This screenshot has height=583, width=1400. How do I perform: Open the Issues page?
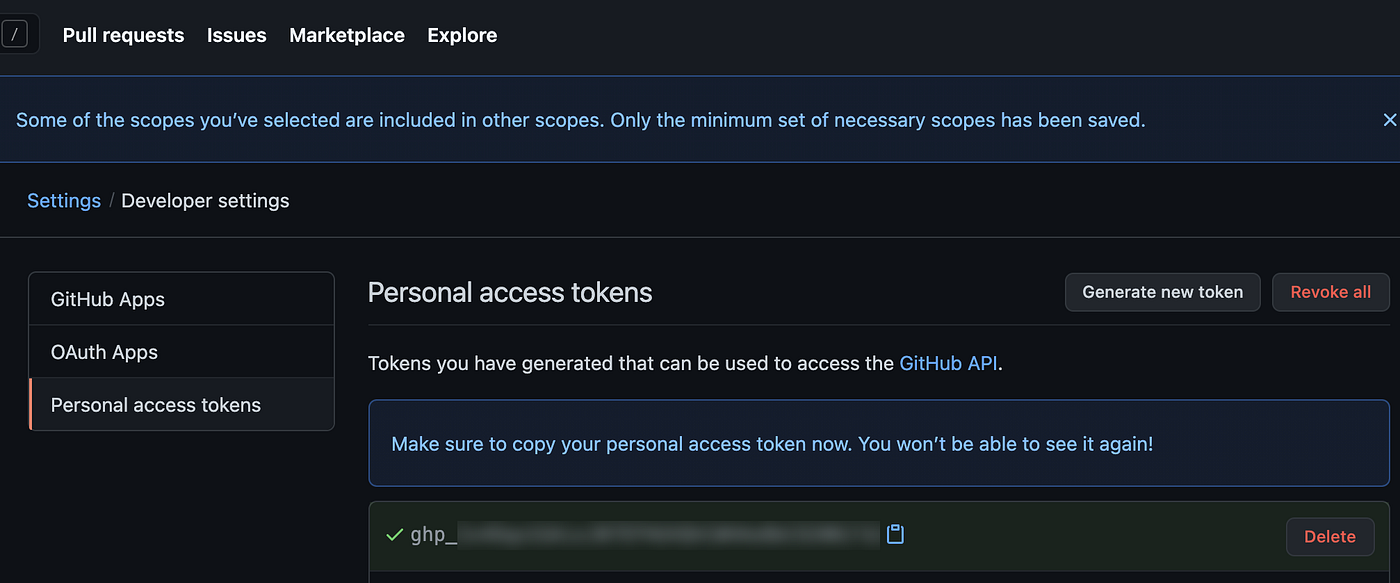tap(236, 35)
